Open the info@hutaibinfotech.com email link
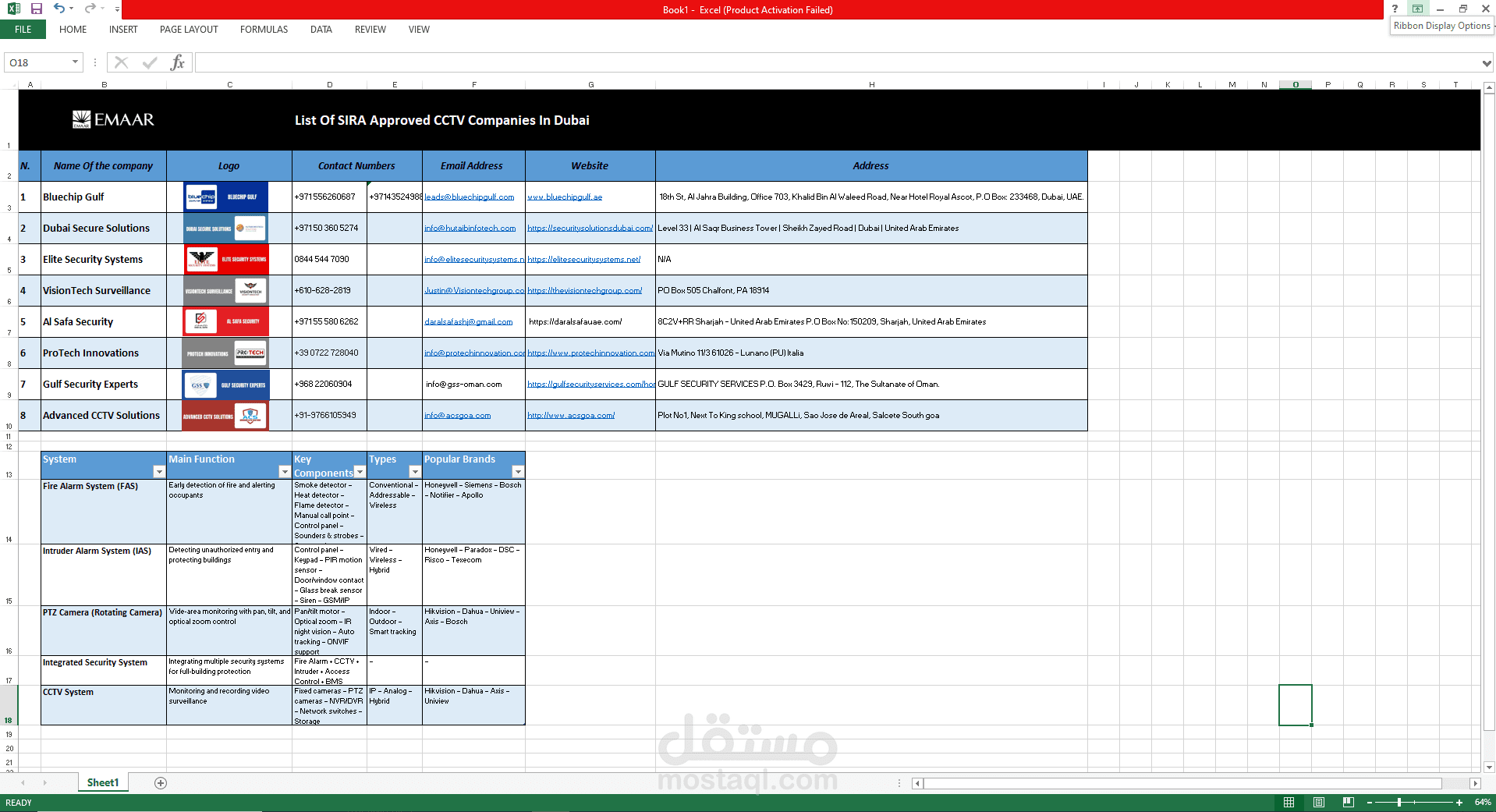The width and height of the screenshot is (1496, 812). (x=470, y=229)
